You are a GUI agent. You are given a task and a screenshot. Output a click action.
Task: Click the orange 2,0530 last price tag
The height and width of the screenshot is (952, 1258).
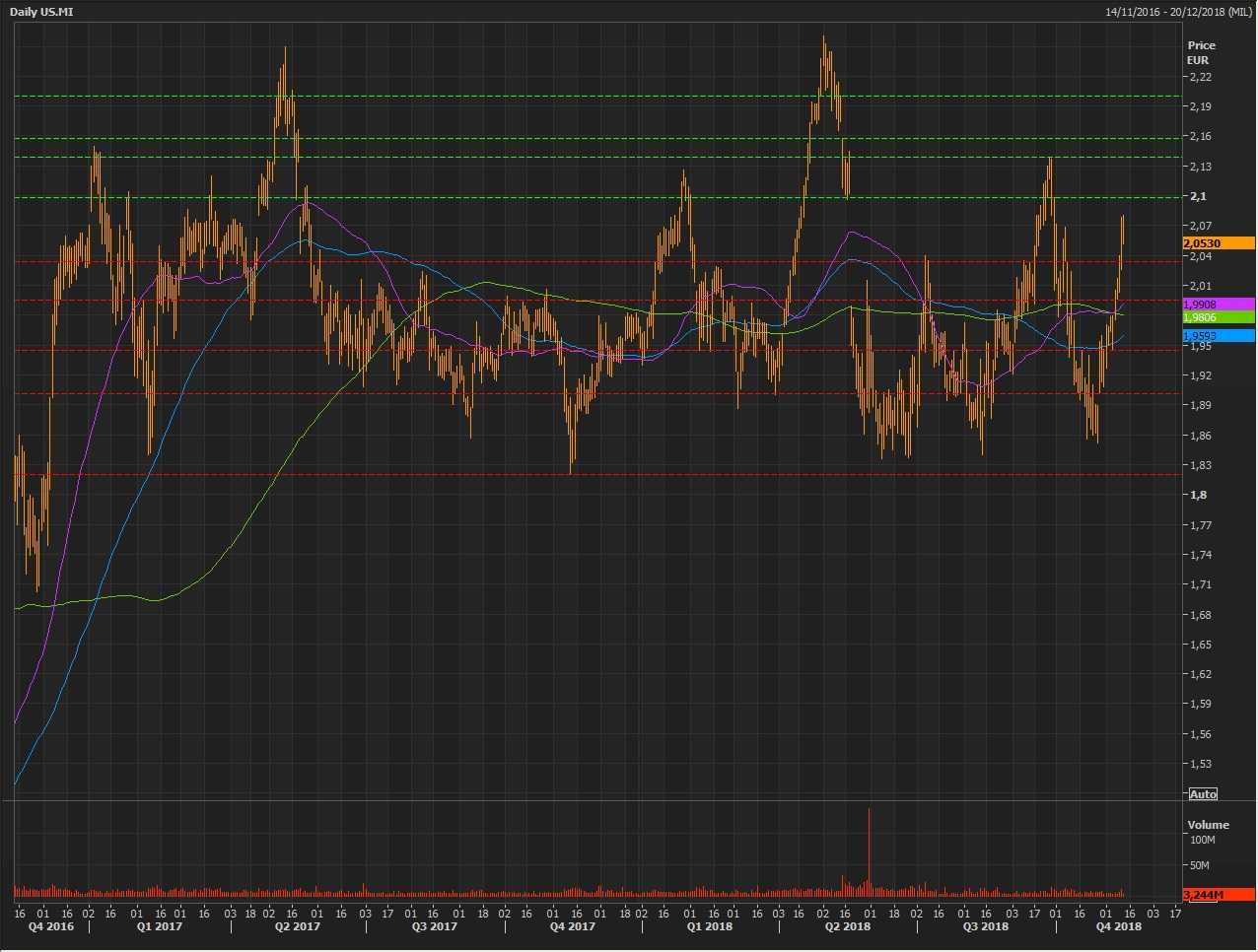(1219, 243)
